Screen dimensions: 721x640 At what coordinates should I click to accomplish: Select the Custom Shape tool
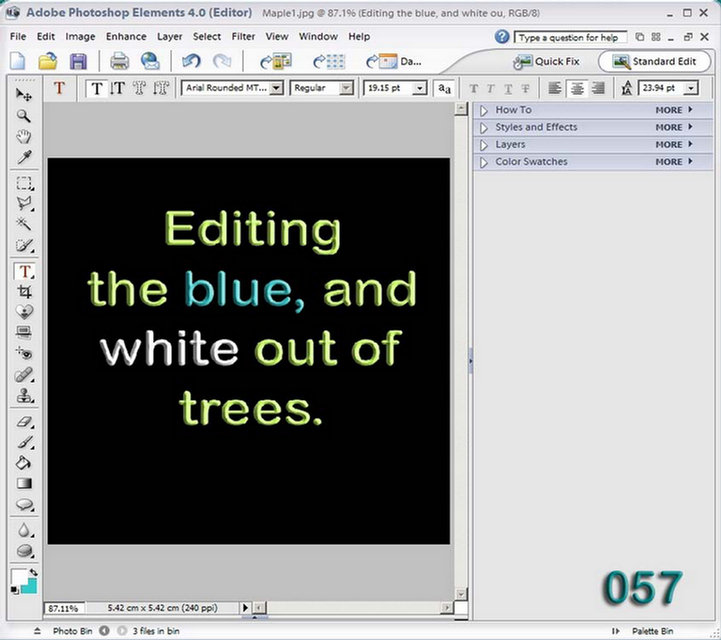click(24, 505)
